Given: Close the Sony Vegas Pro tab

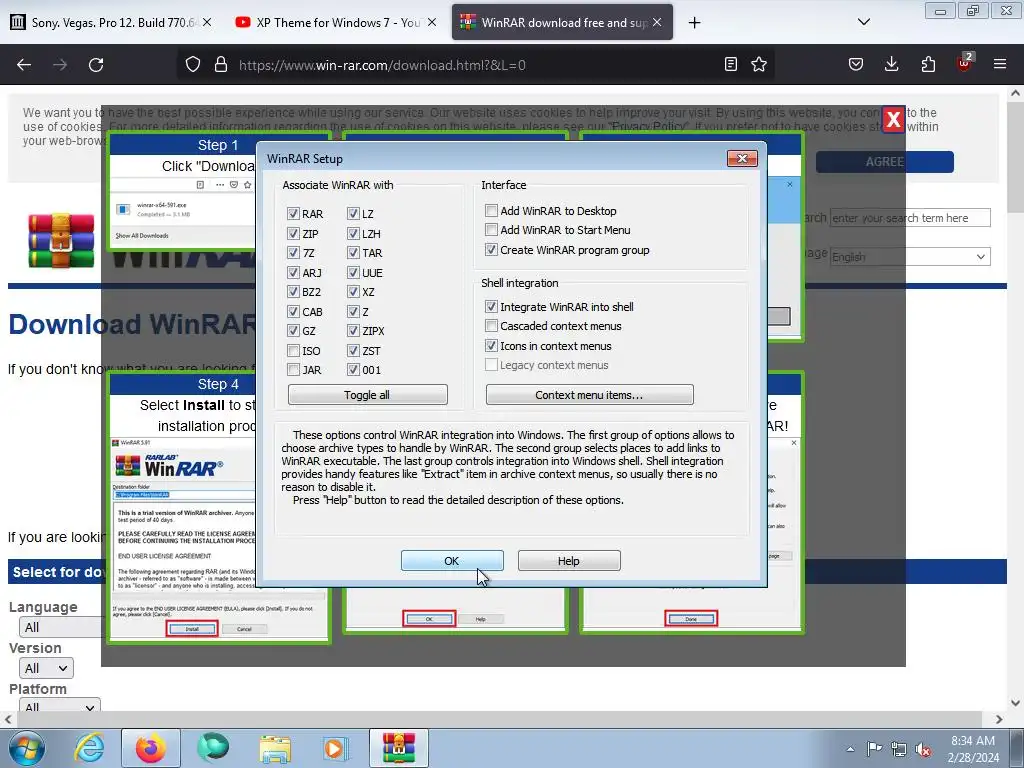Looking at the screenshot, I should (207, 22).
